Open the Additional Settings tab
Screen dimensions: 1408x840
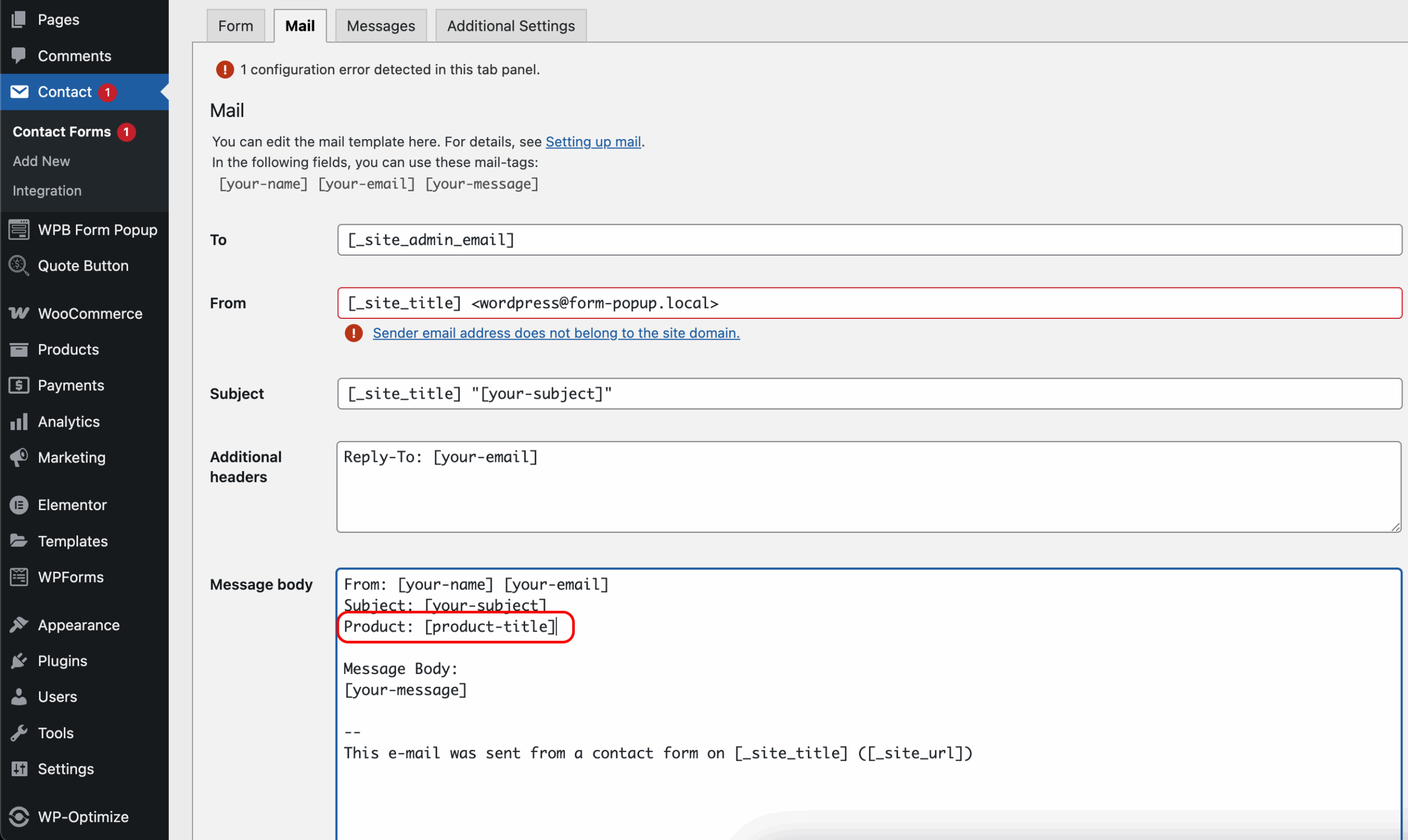512,26
